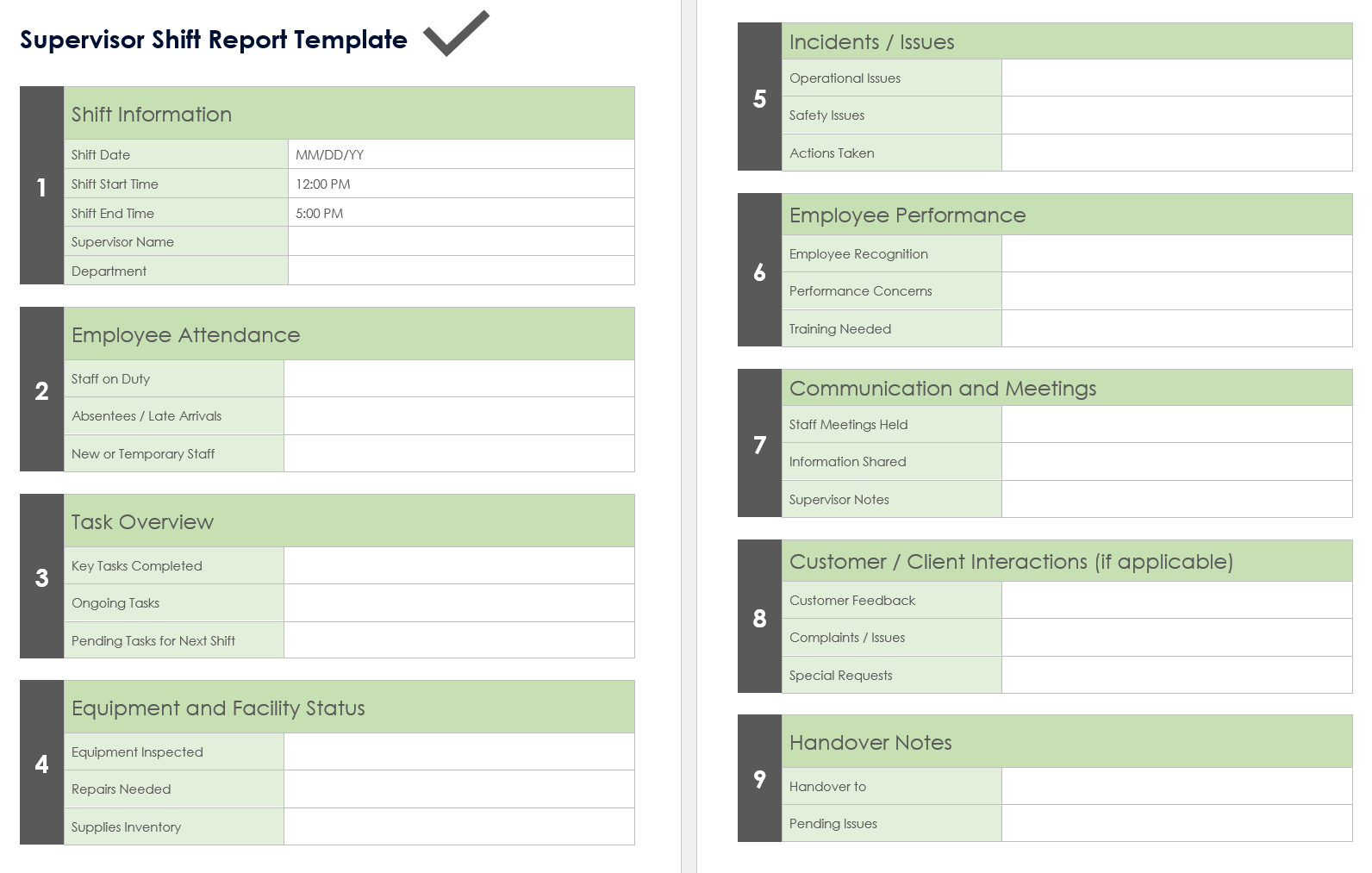Screen dimensions: 1372x873
Task: Click the Shift End Time value cell
Action: coord(461,214)
